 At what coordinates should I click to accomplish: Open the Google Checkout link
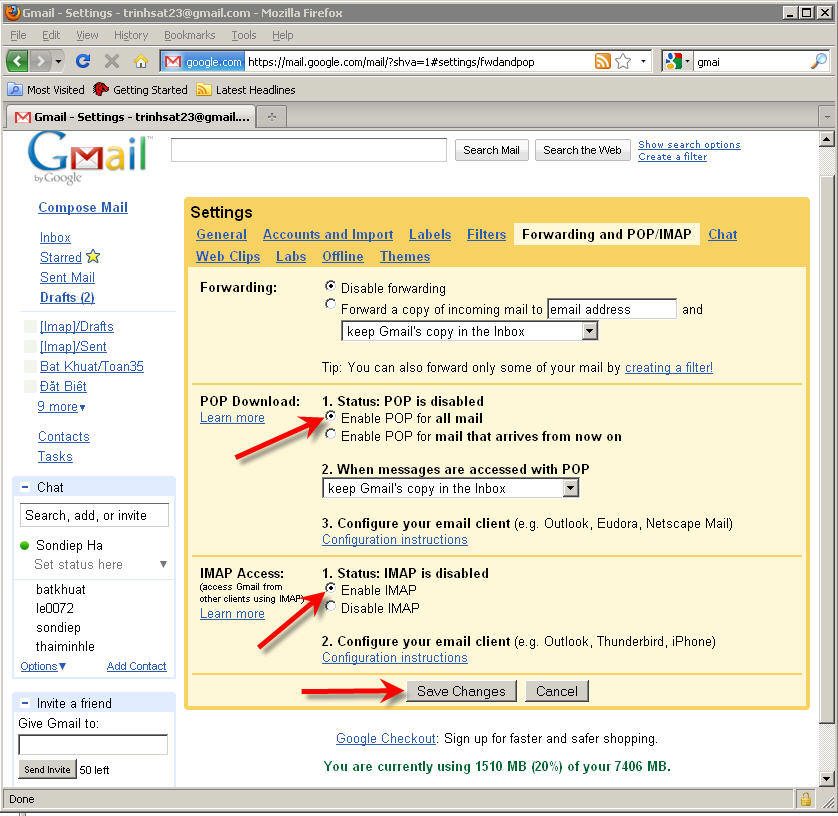(385, 739)
